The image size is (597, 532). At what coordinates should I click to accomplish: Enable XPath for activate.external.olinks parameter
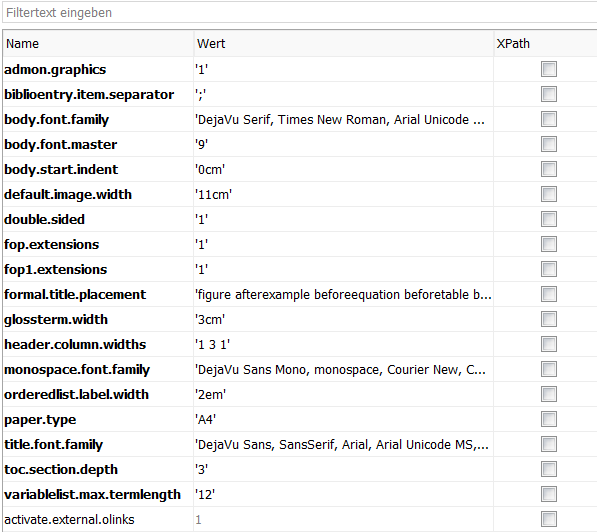549,519
